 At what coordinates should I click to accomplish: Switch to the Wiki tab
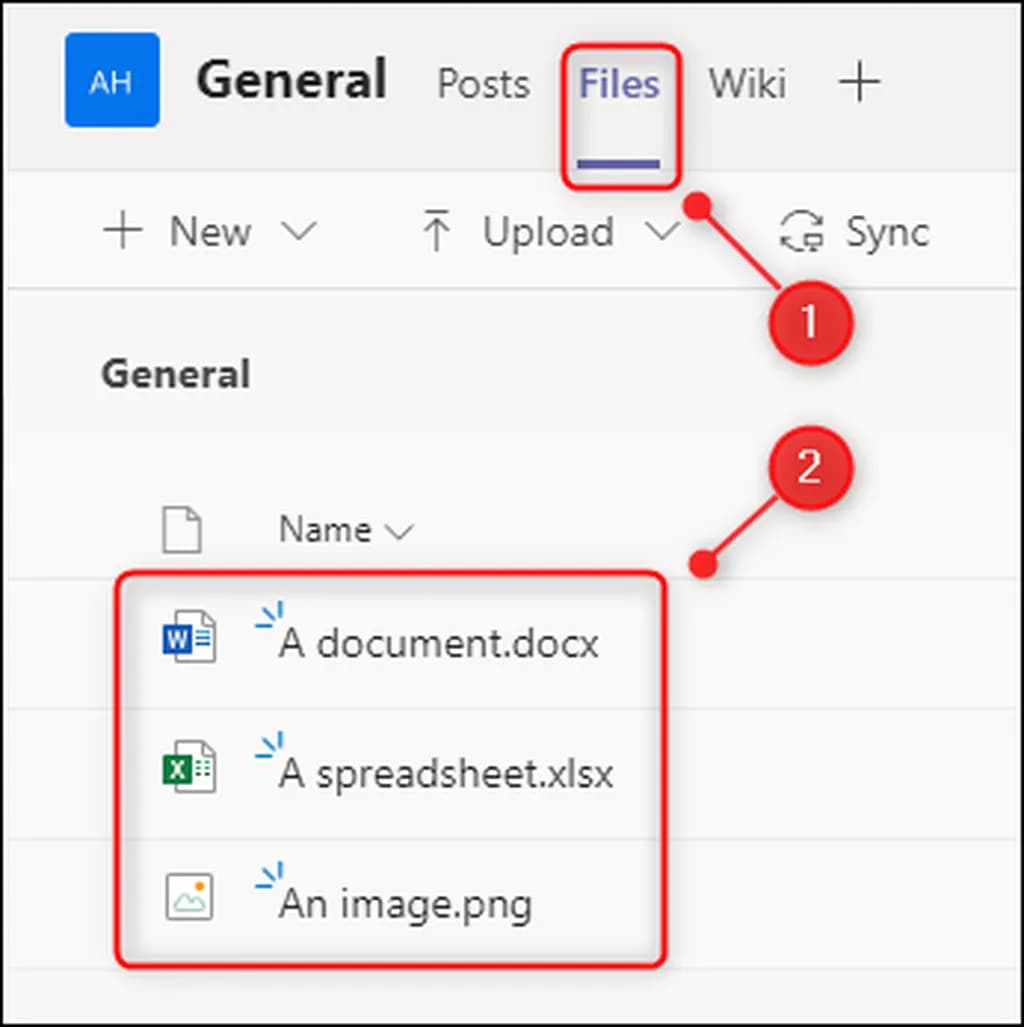pos(747,83)
